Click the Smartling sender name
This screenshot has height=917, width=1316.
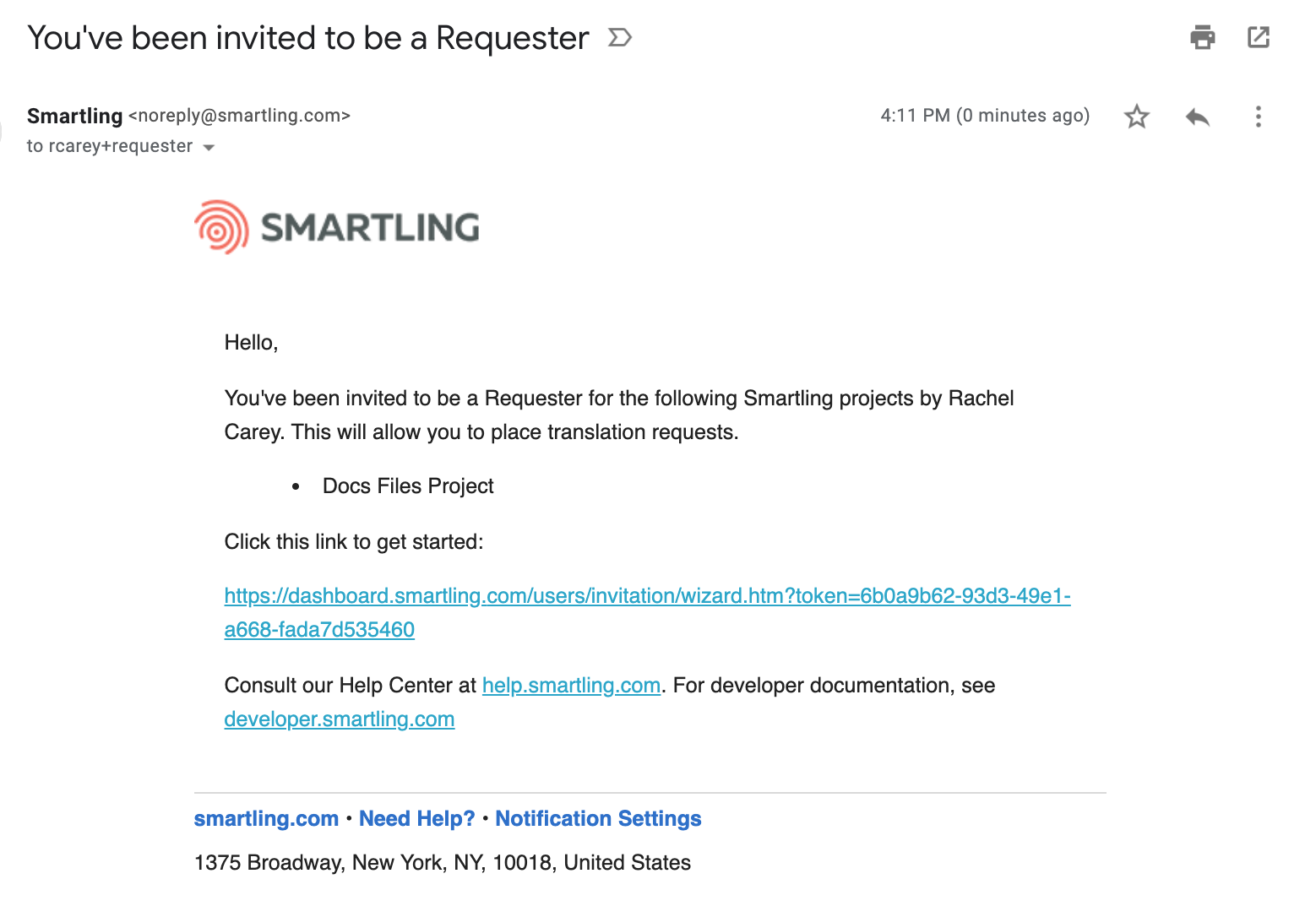click(74, 116)
